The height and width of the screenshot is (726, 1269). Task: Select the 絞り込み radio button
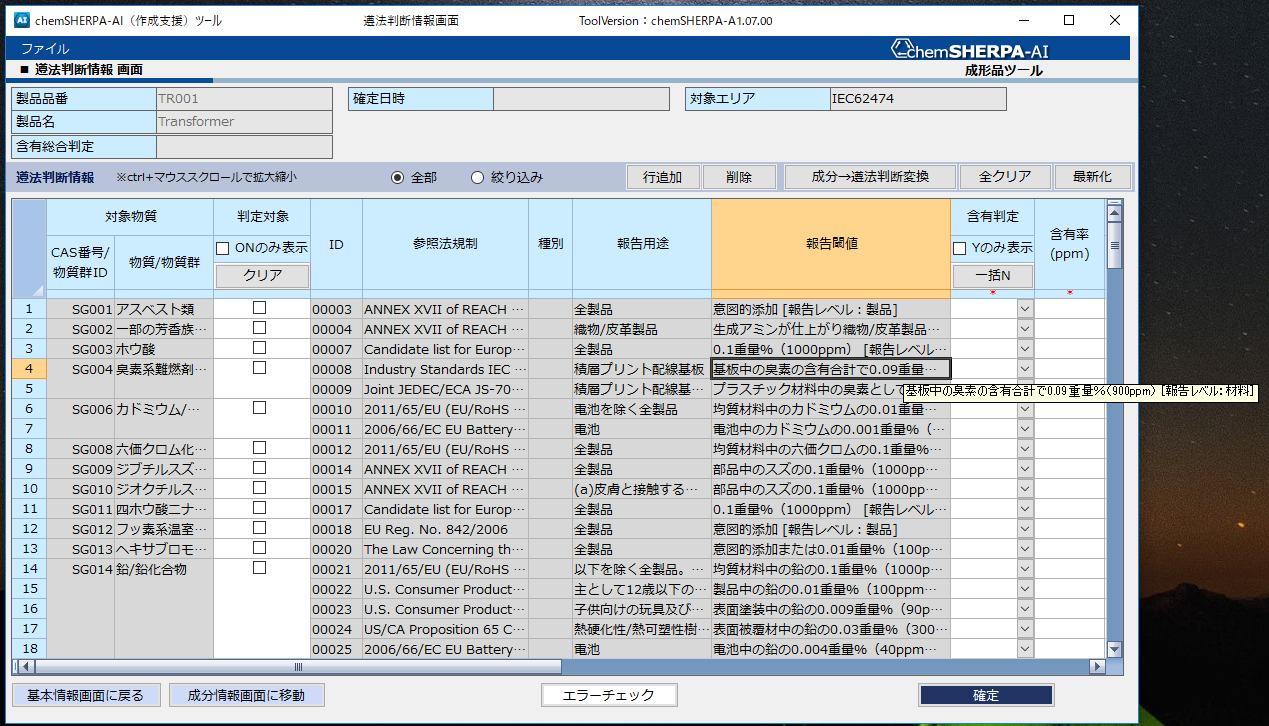tap(478, 177)
